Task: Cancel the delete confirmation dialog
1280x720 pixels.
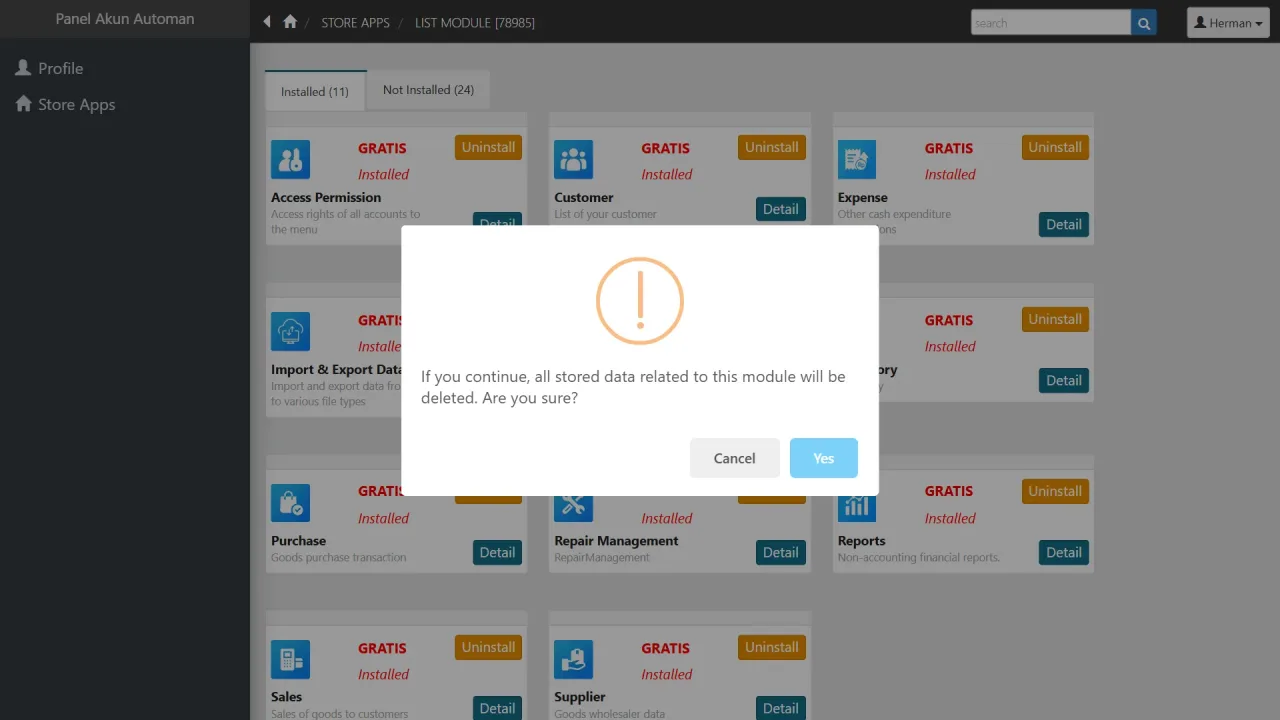Action: coord(734,458)
